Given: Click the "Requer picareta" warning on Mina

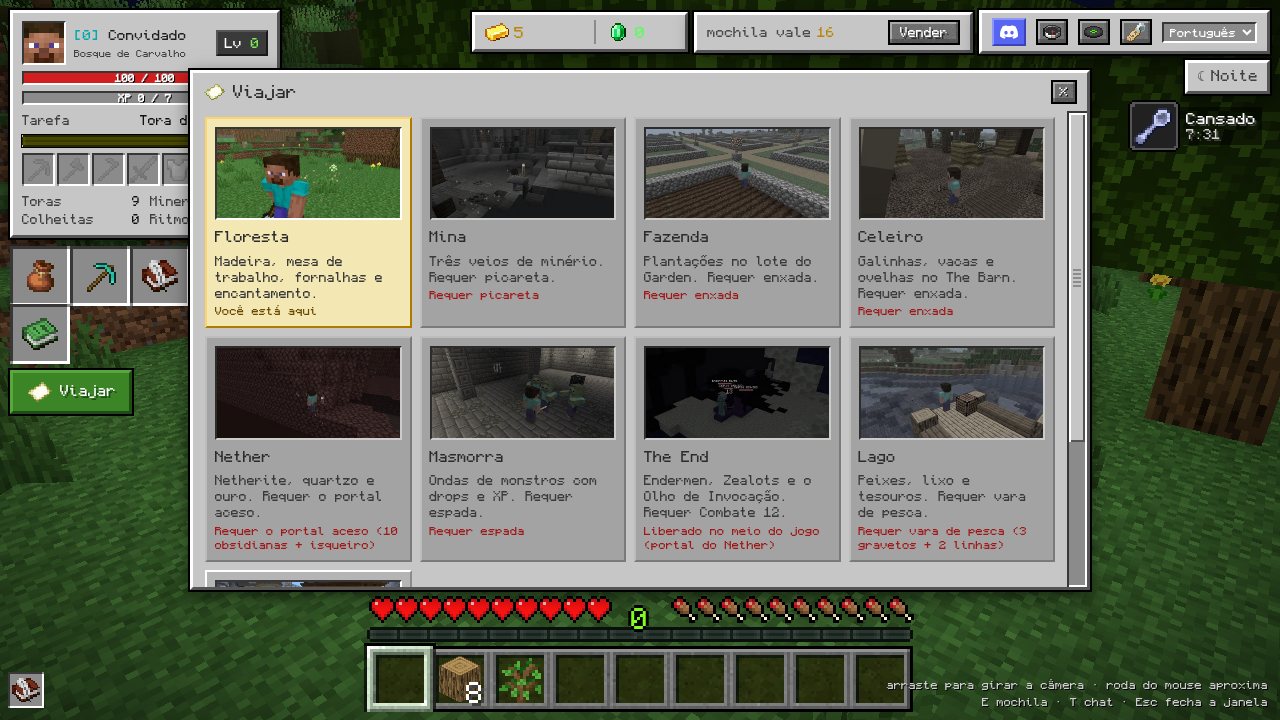Looking at the screenshot, I should (x=484, y=295).
